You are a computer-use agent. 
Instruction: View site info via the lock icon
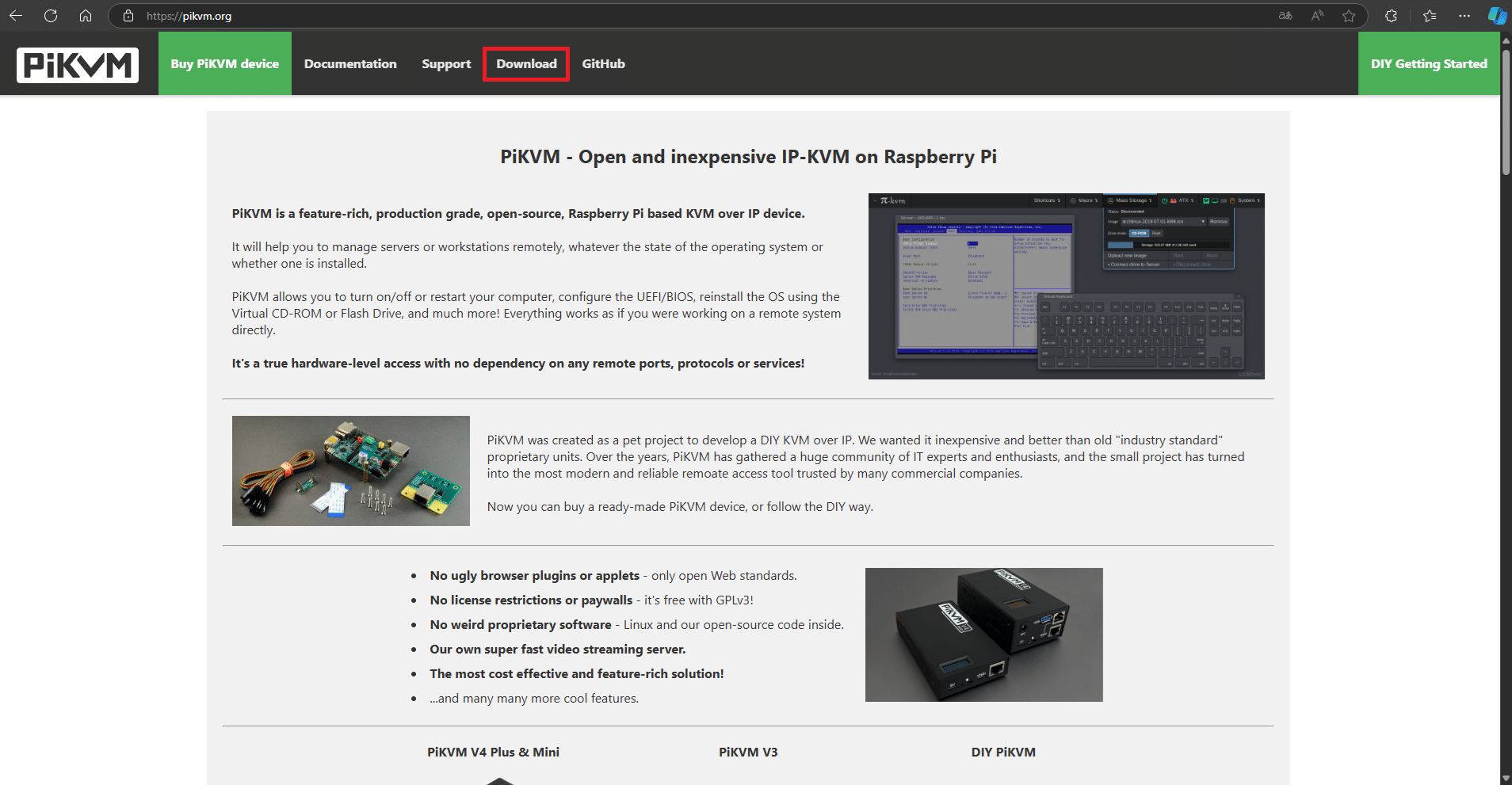(128, 16)
